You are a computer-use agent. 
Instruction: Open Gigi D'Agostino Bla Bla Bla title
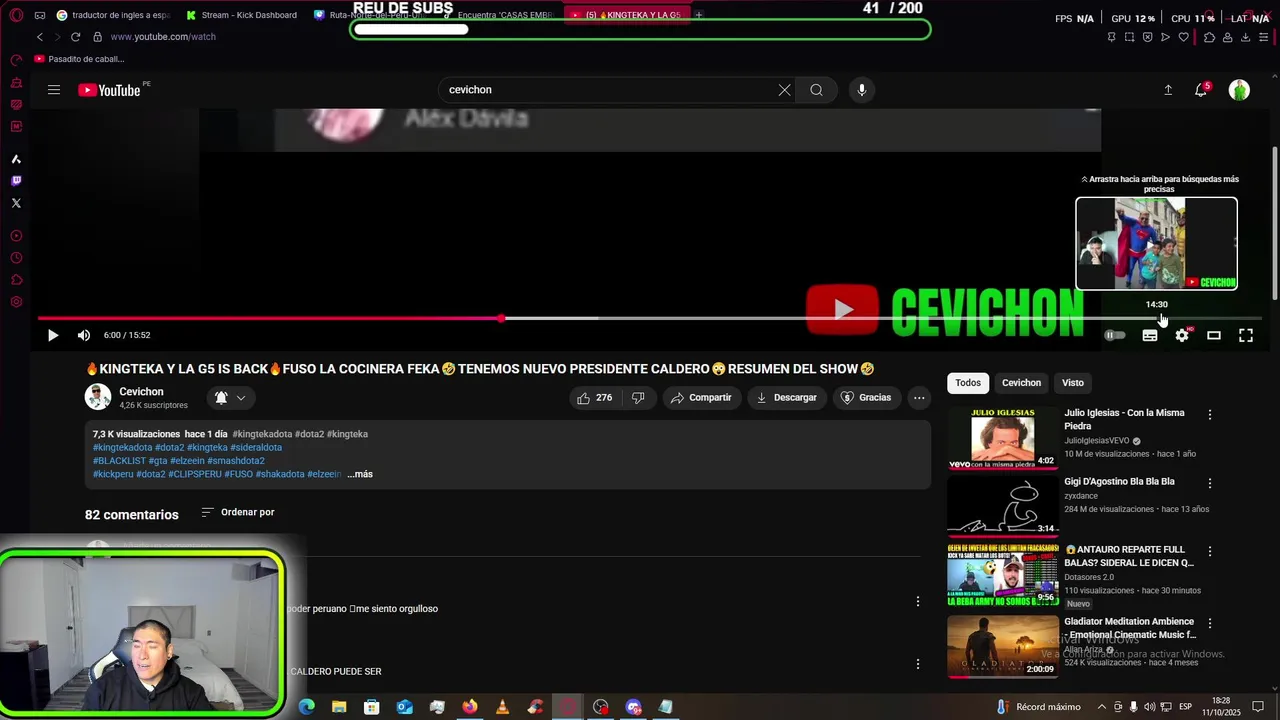[1119, 482]
